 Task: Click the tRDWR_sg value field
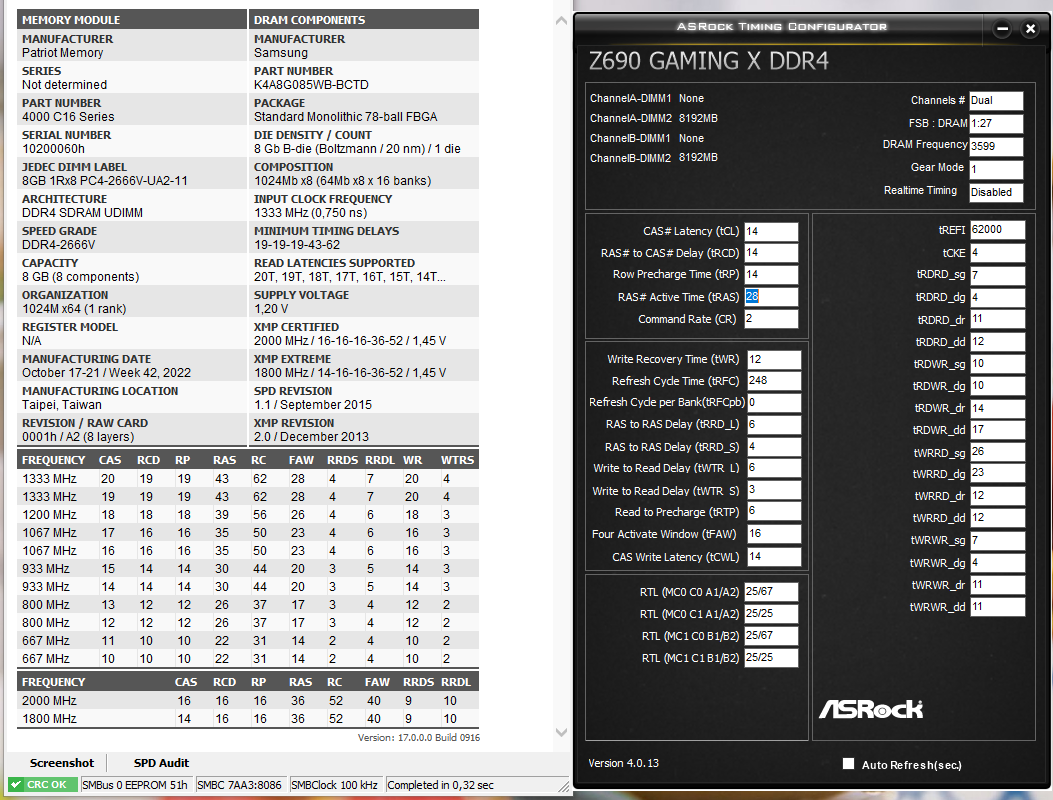[x=997, y=364]
